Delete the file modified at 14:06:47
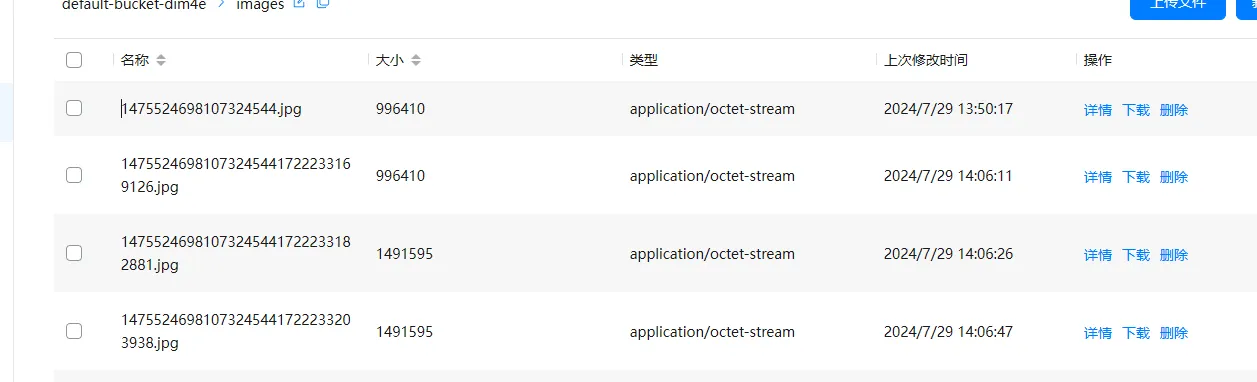 (x=1174, y=333)
